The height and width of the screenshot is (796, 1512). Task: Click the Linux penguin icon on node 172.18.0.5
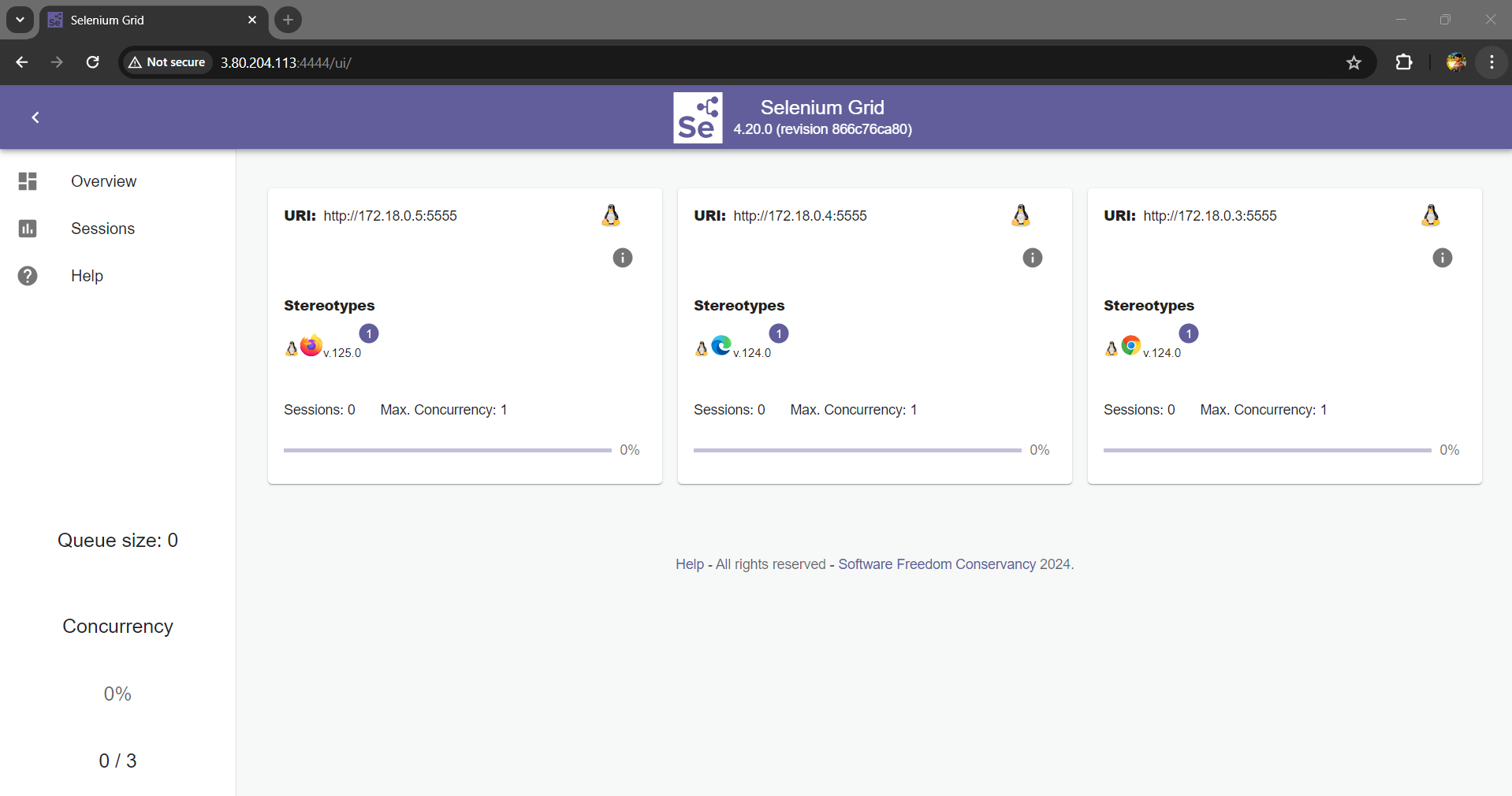tap(611, 215)
